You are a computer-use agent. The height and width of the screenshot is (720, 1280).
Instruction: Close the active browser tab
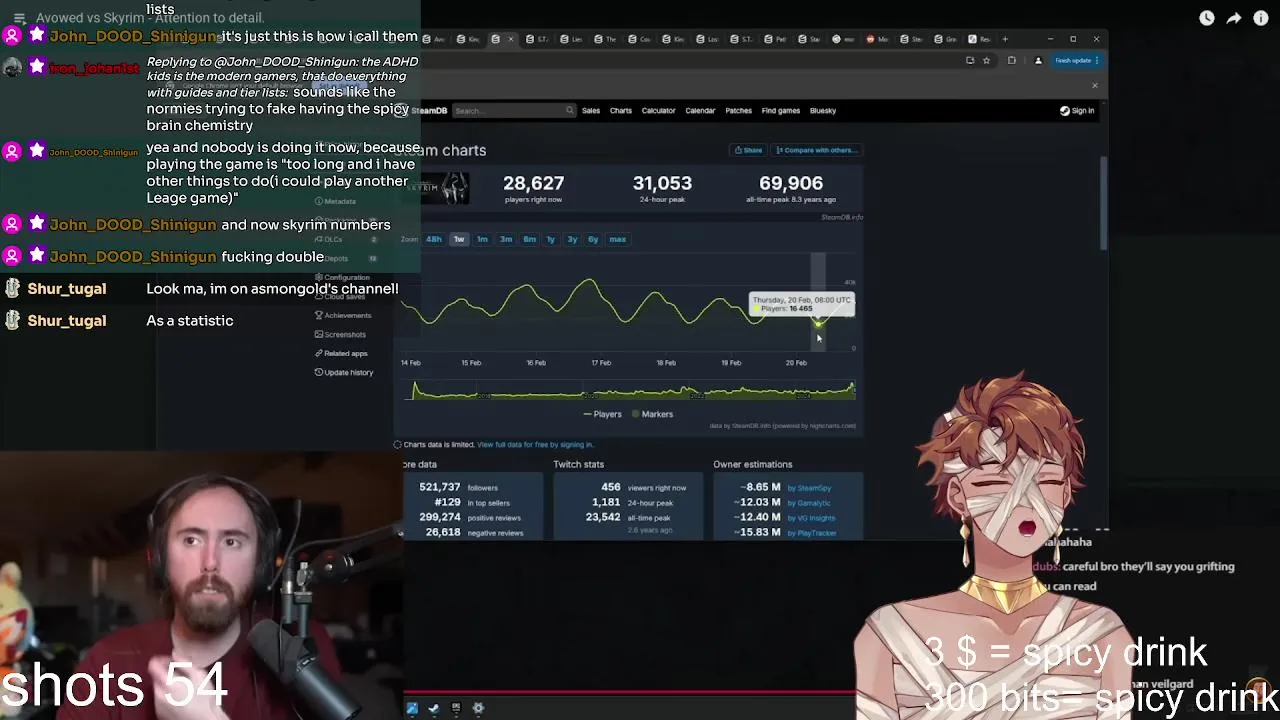point(511,39)
